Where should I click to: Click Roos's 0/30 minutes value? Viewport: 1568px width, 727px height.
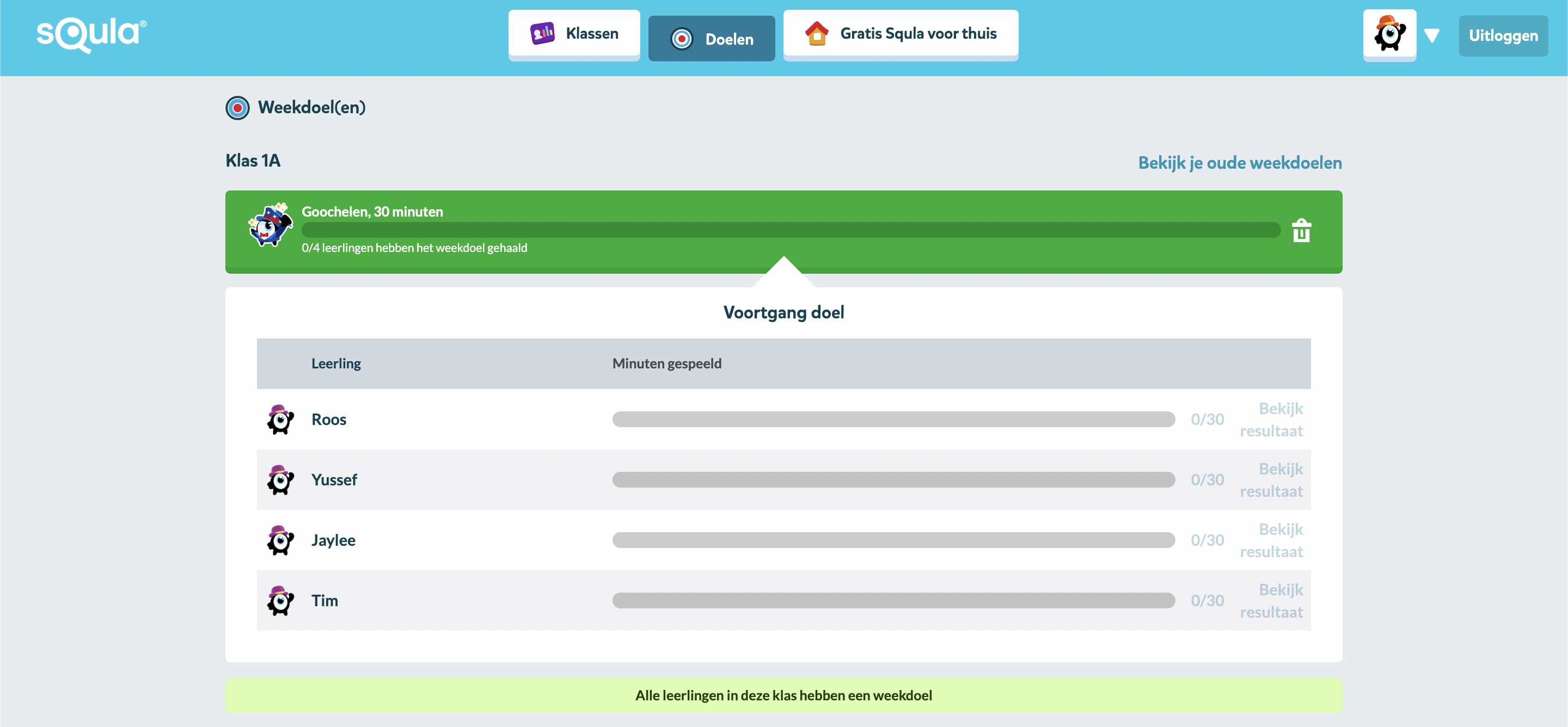pos(1207,419)
